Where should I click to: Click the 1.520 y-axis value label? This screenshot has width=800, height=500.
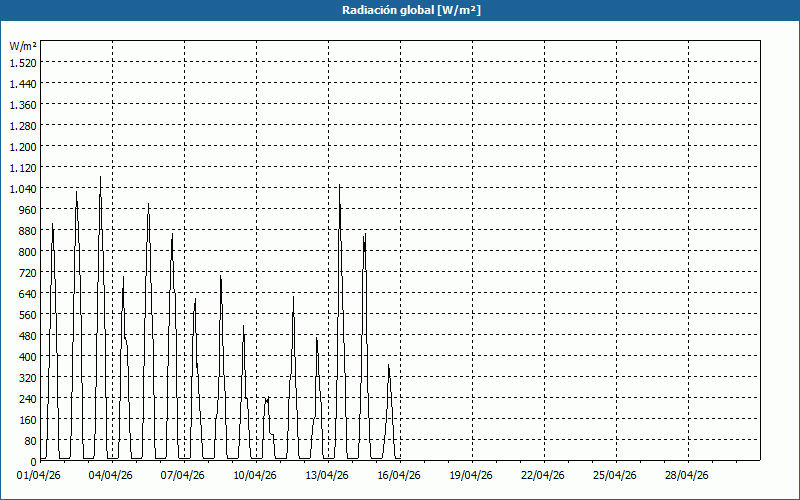[x=23, y=62]
